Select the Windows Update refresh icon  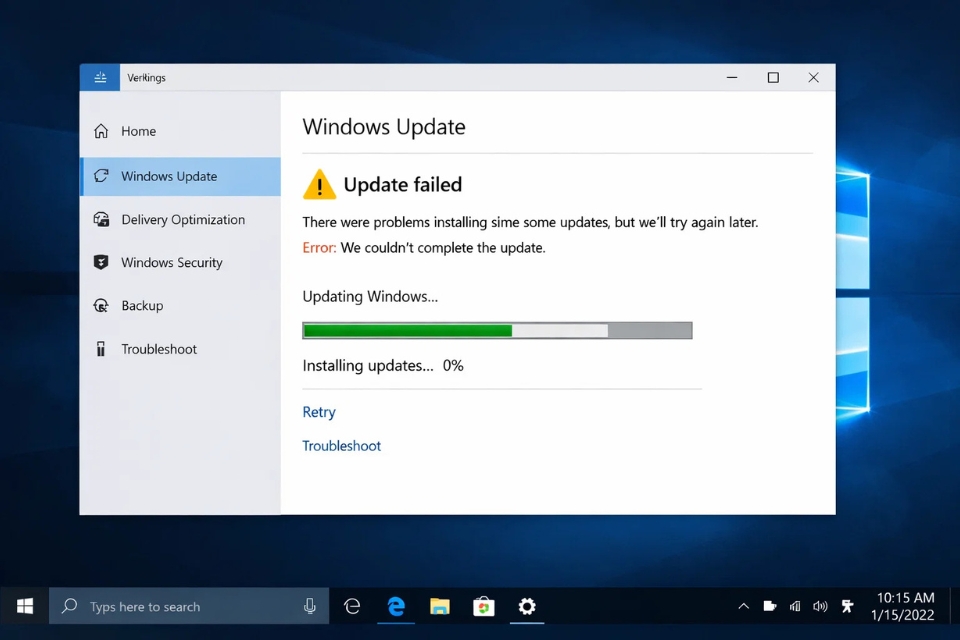[x=101, y=176]
